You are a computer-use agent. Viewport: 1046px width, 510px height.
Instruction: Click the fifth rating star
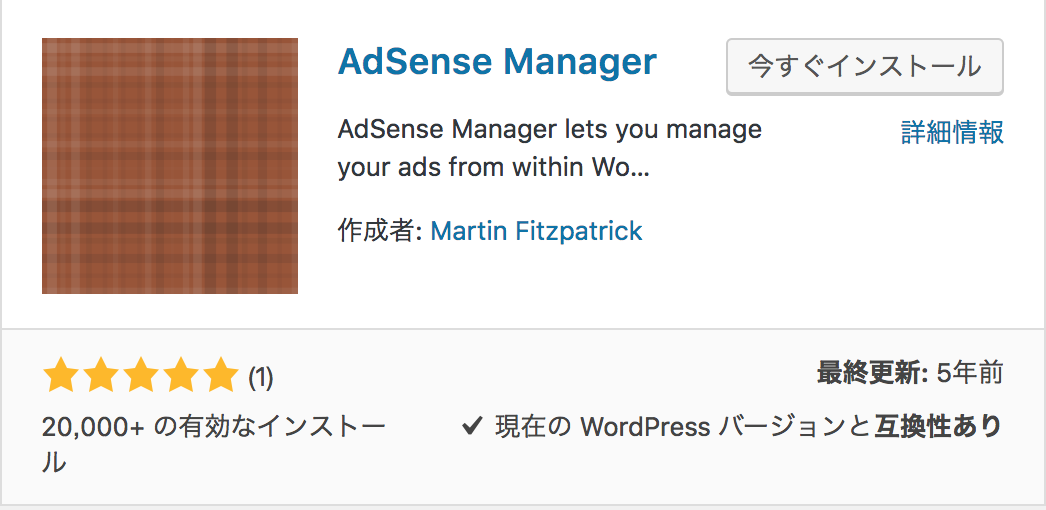point(219,375)
